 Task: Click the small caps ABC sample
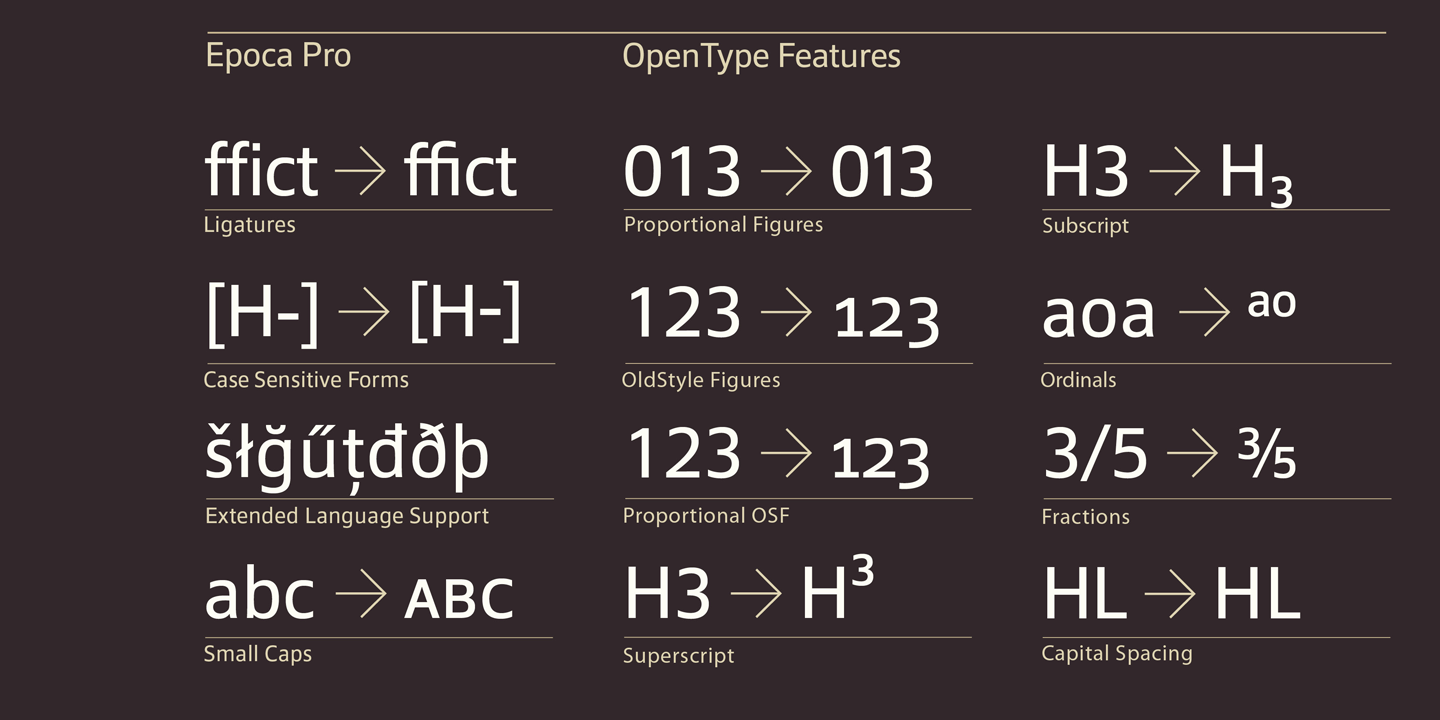pyautogui.click(x=459, y=597)
